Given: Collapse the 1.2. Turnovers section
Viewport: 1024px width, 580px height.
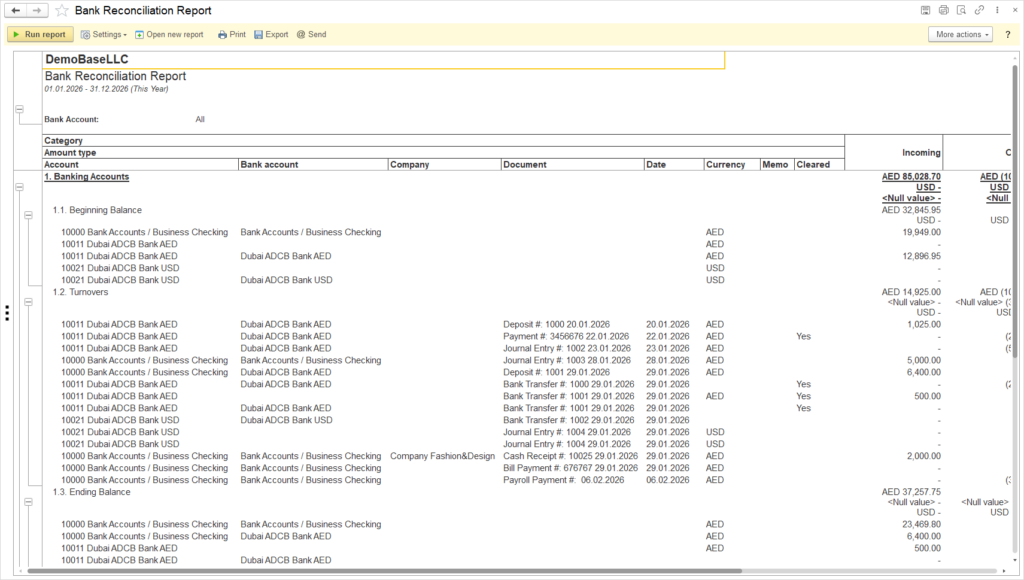Looking at the screenshot, I should pos(28,302).
